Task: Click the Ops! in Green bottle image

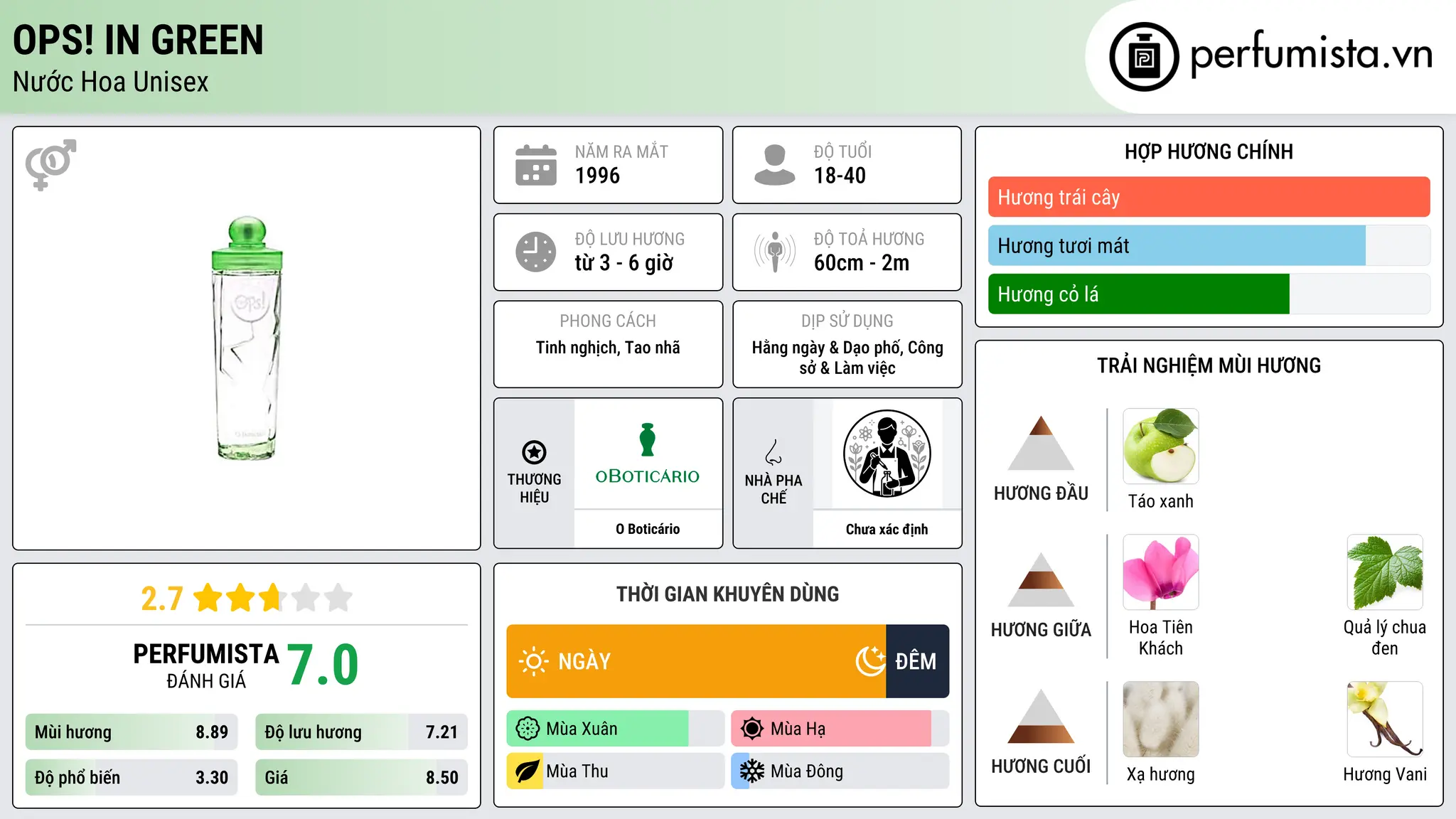Action: (247, 338)
